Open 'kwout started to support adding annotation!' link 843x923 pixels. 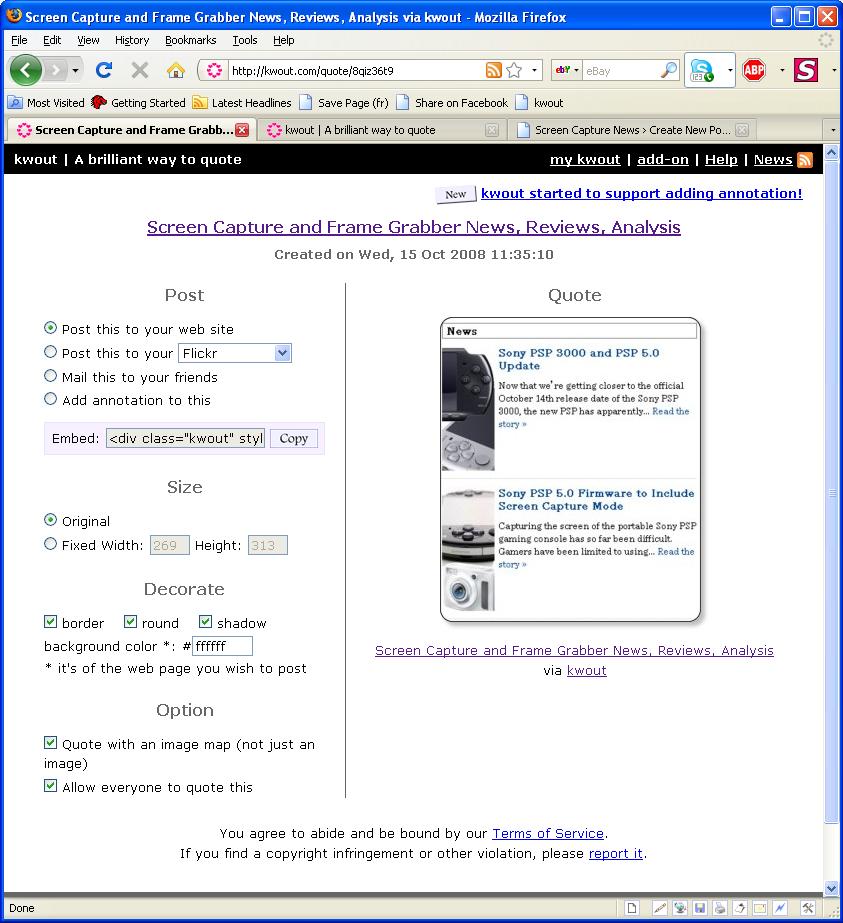(642, 194)
